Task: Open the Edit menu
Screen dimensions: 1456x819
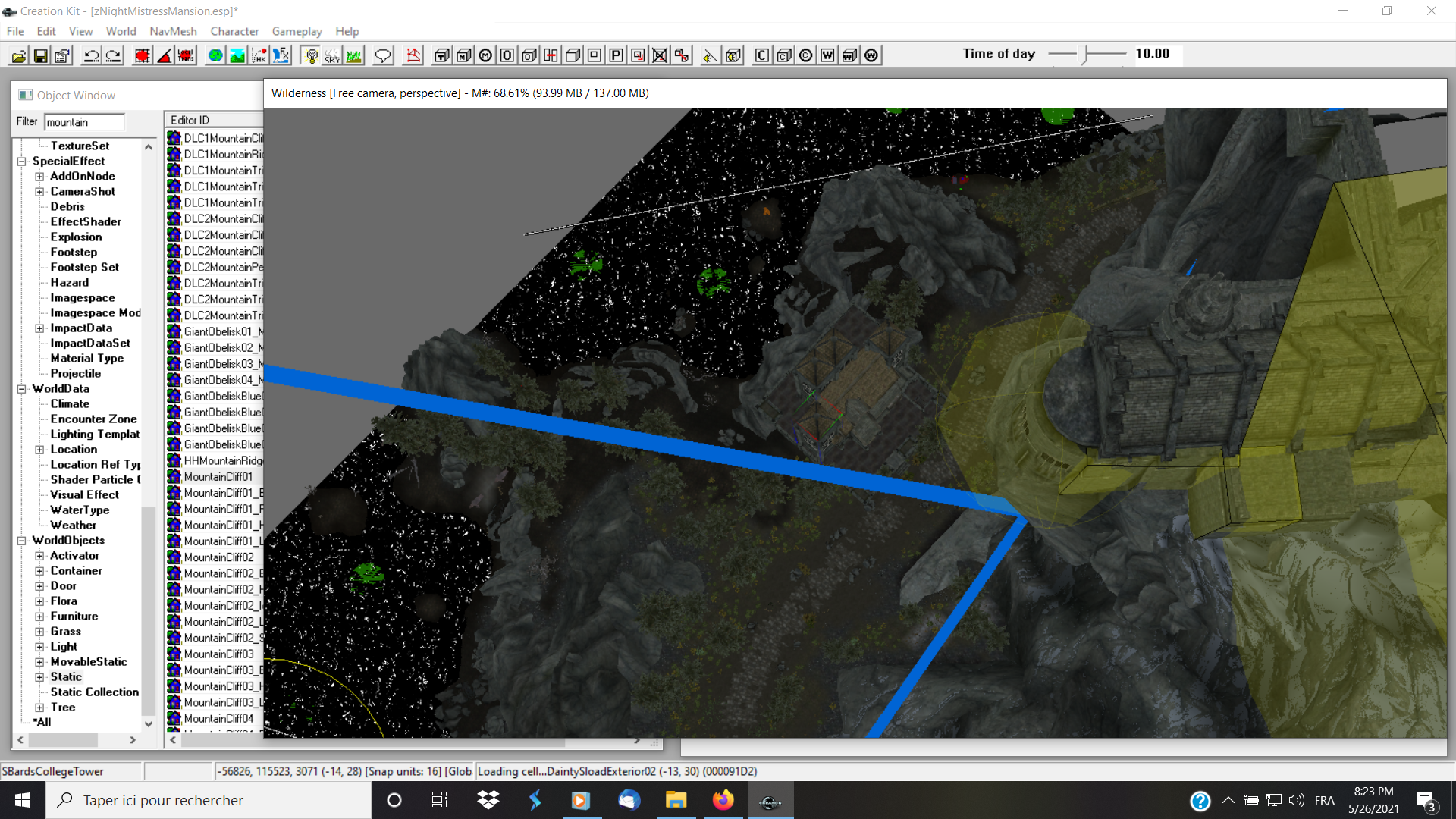Action: (x=46, y=31)
